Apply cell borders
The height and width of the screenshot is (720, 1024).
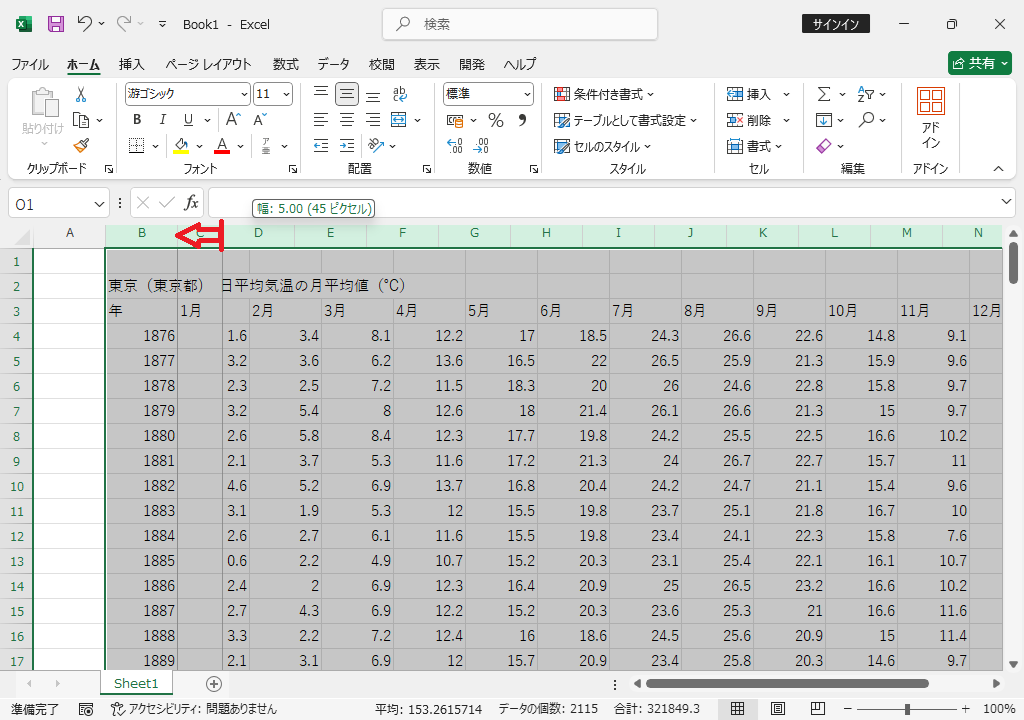pos(136,146)
